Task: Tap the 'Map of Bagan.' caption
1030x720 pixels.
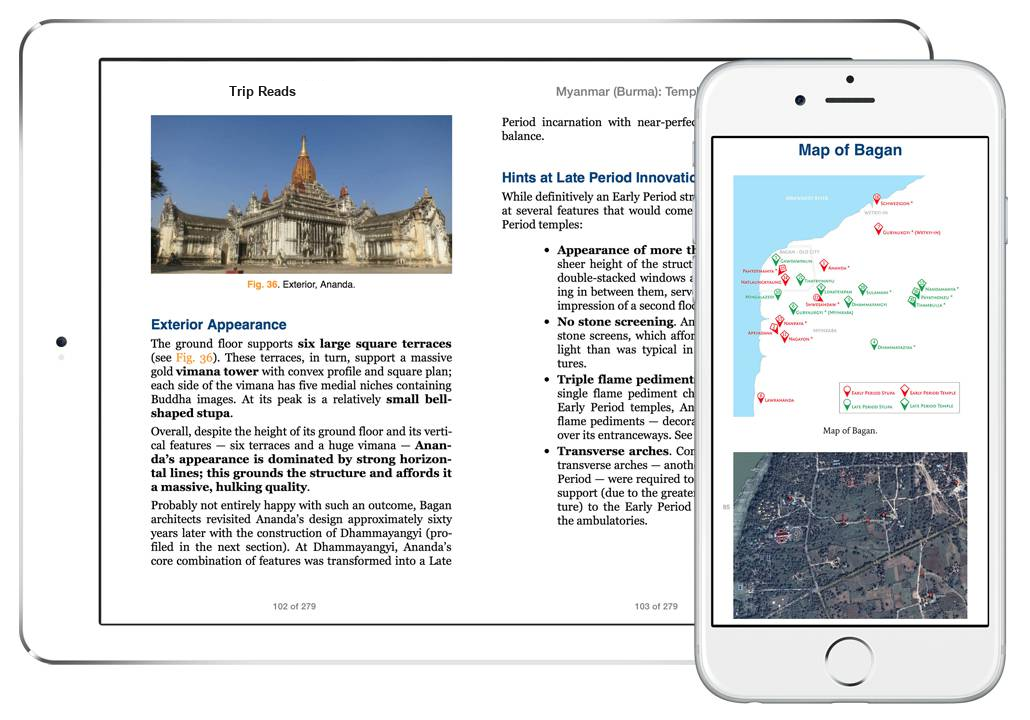Action: click(x=850, y=431)
